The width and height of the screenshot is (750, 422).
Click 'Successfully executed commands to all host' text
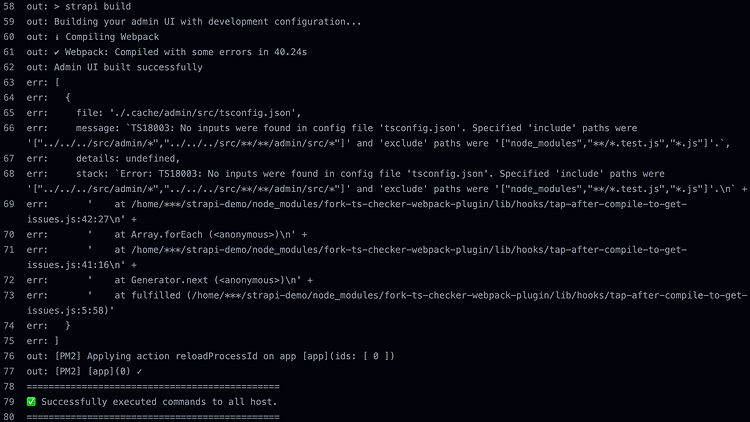click(x=159, y=402)
